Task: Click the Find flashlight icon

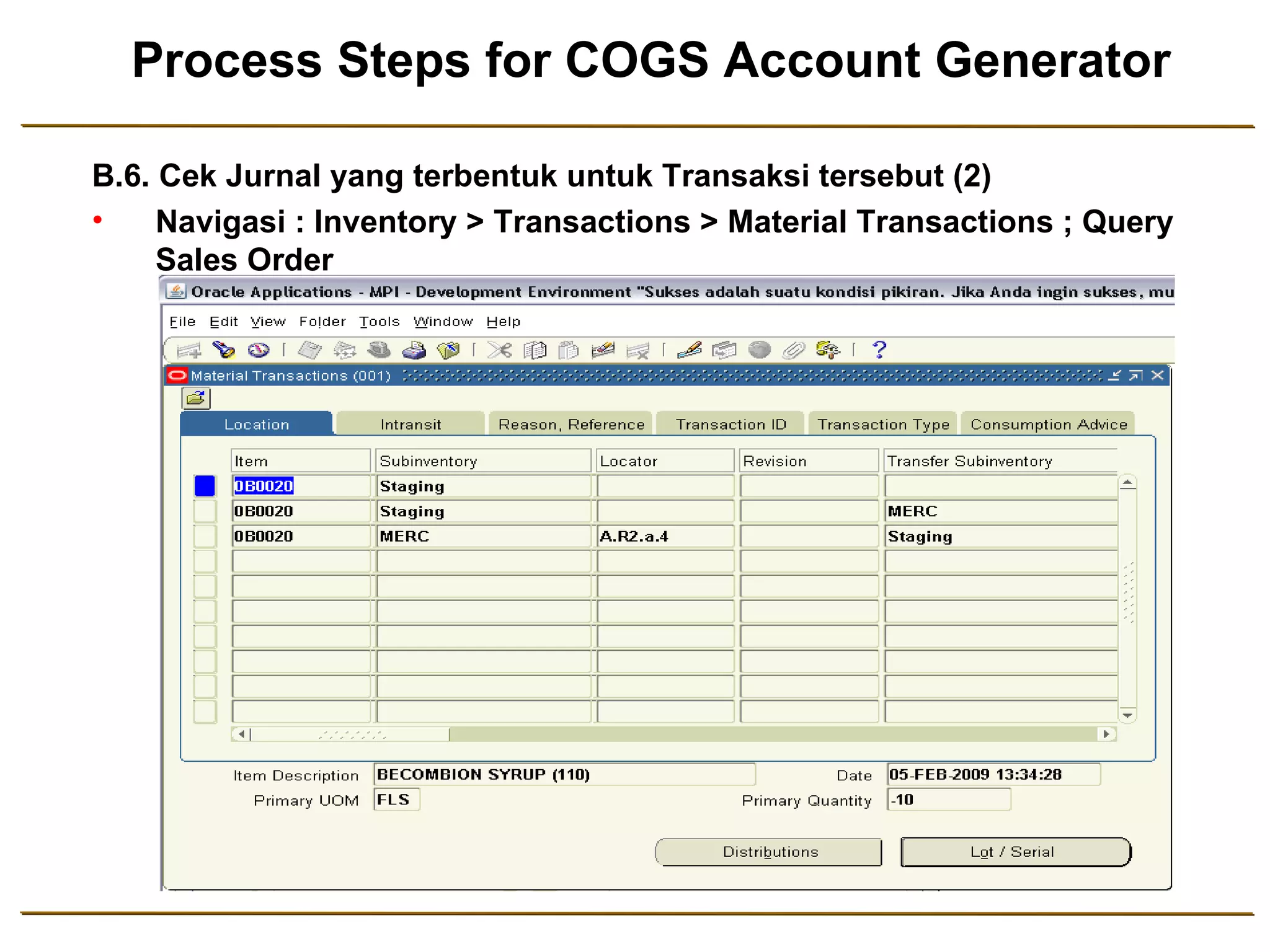Action: pos(224,350)
